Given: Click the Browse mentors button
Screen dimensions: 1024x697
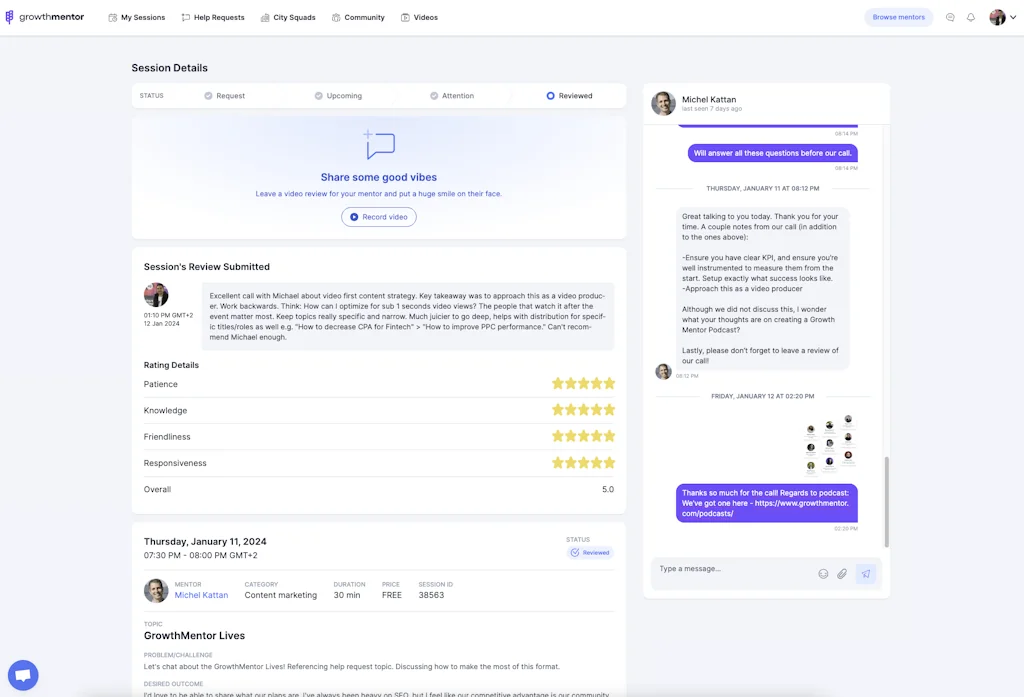Looking at the screenshot, I should click(x=898, y=17).
